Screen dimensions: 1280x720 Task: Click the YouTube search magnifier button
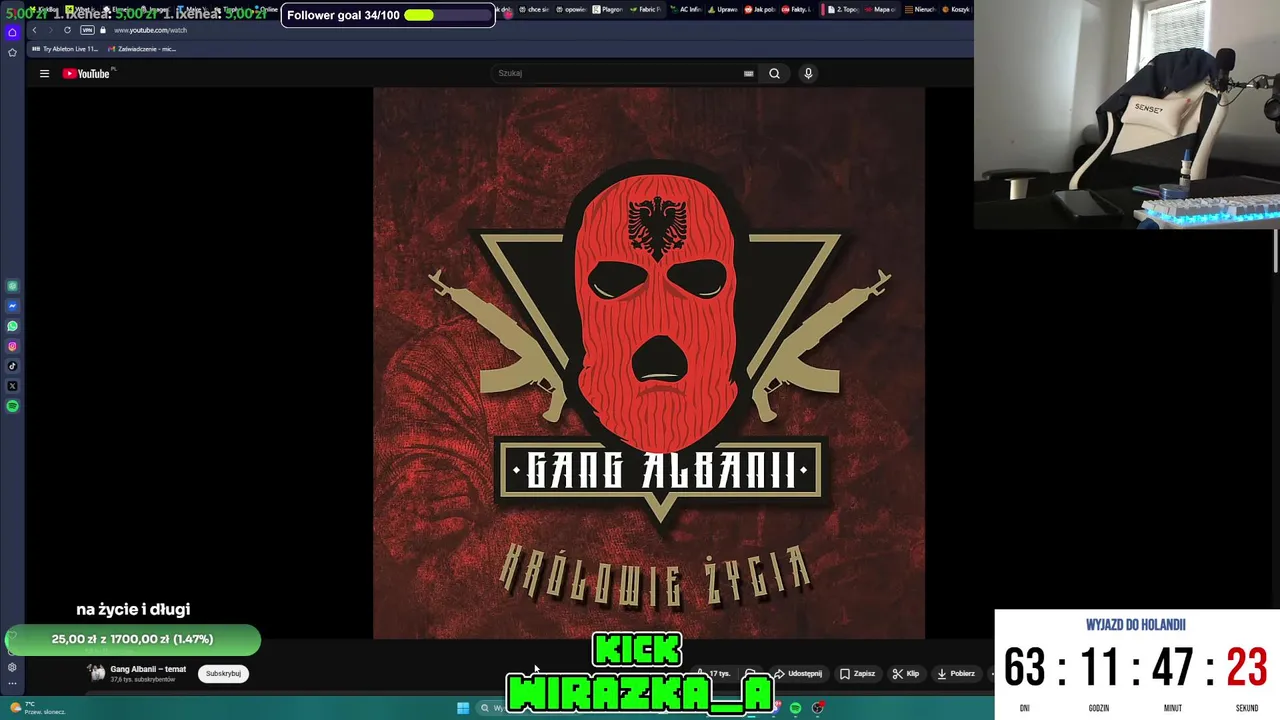coord(774,73)
